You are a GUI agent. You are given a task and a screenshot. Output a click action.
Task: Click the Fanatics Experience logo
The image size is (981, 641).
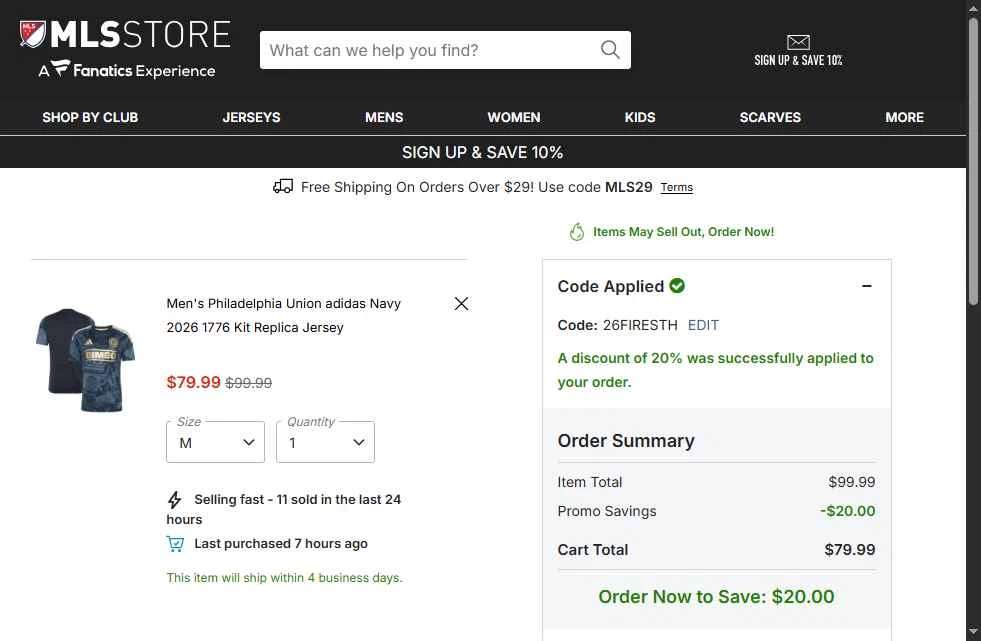click(127, 69)
